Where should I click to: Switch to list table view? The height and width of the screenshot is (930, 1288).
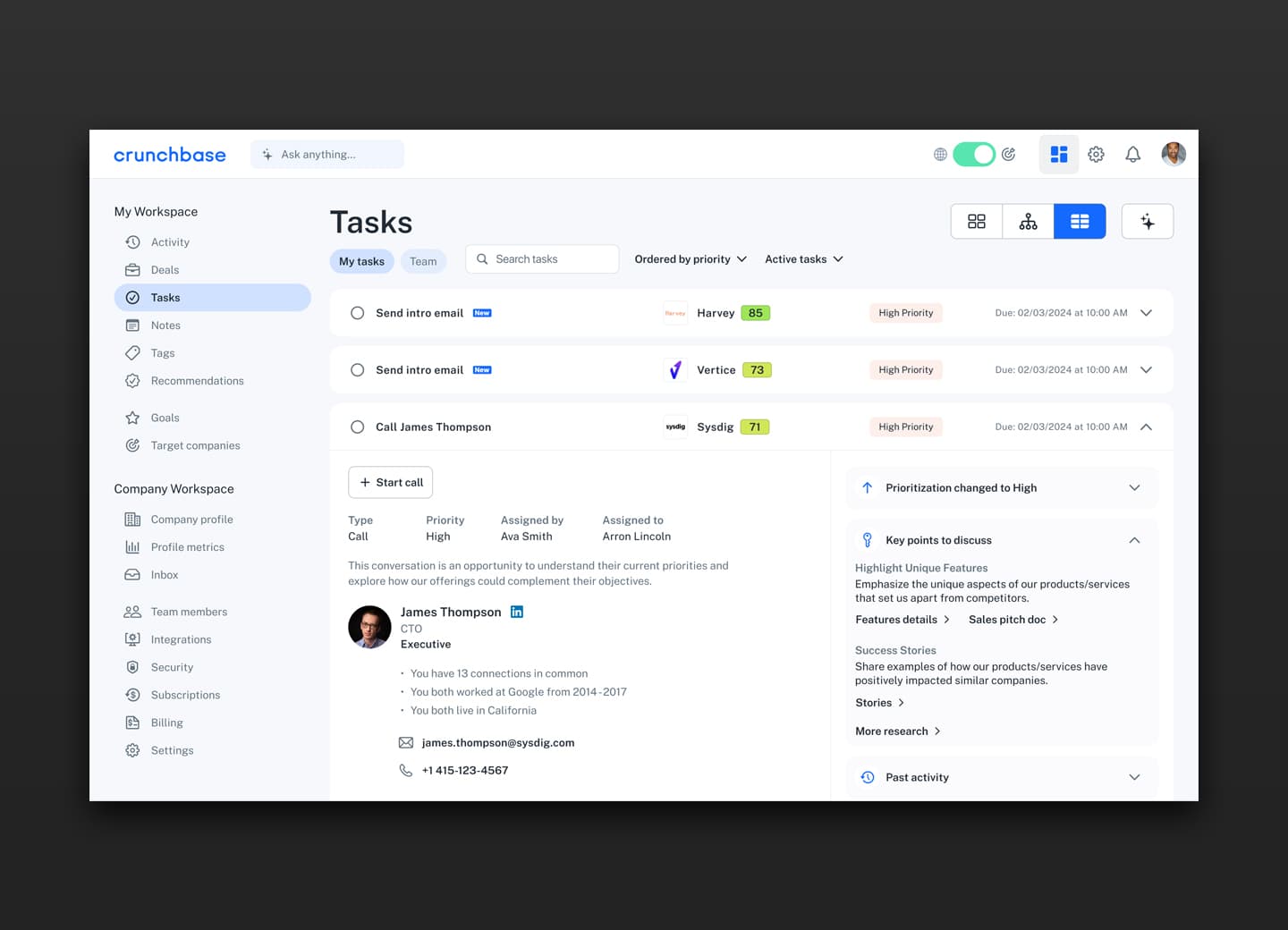(1080, 221)
